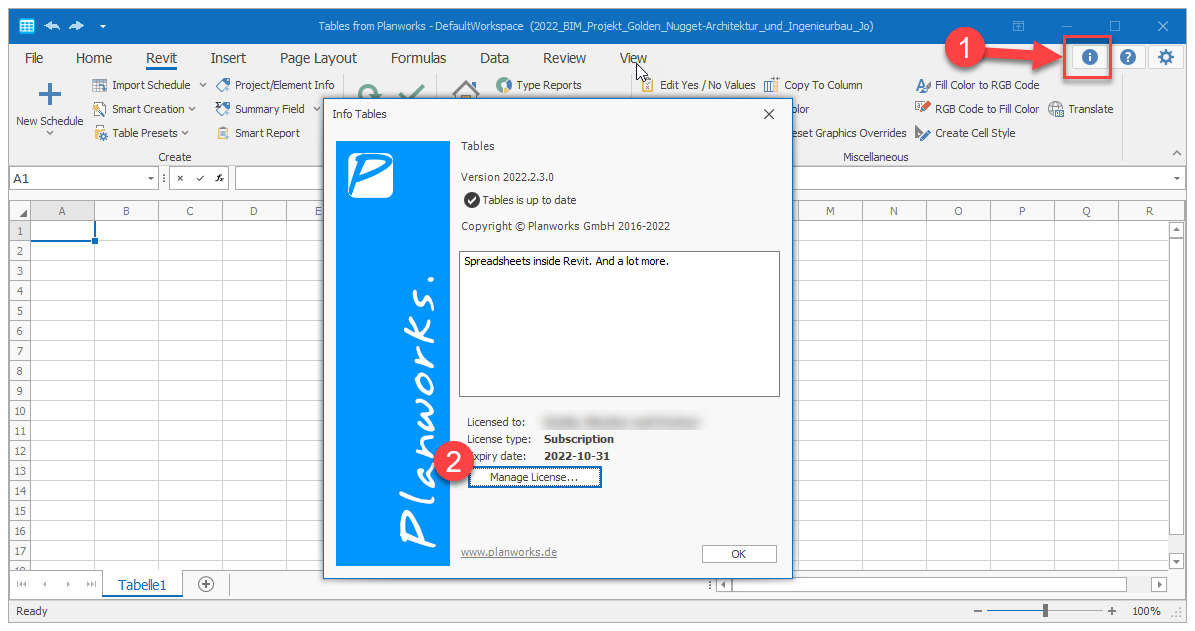
Task: Click the Undo arrow in title bar
Action: 52,26
